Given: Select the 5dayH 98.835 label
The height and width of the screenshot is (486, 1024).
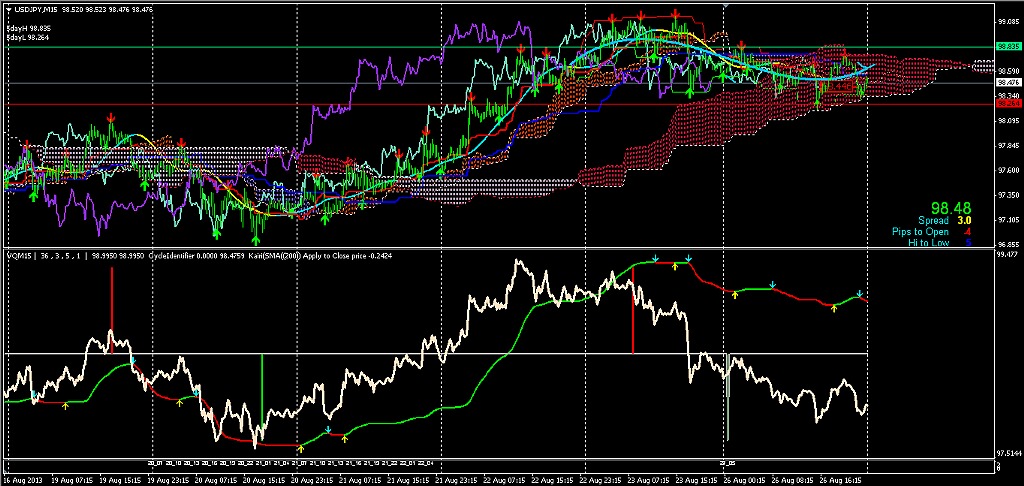Looking at the screenshot, I should click(29, 29).
